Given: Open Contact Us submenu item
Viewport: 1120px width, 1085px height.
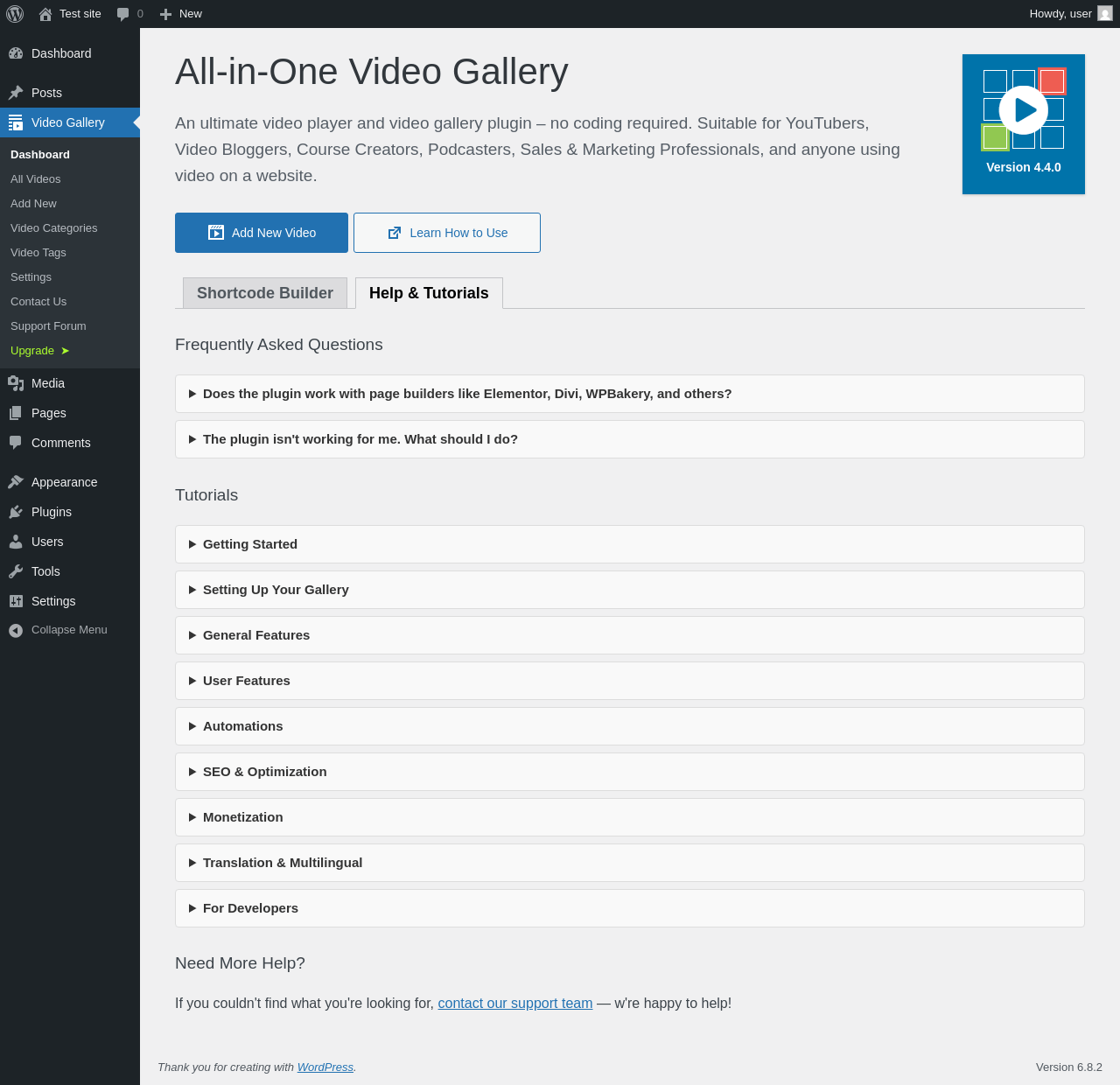Looking at the screenshot, I should tap(70, 301).
